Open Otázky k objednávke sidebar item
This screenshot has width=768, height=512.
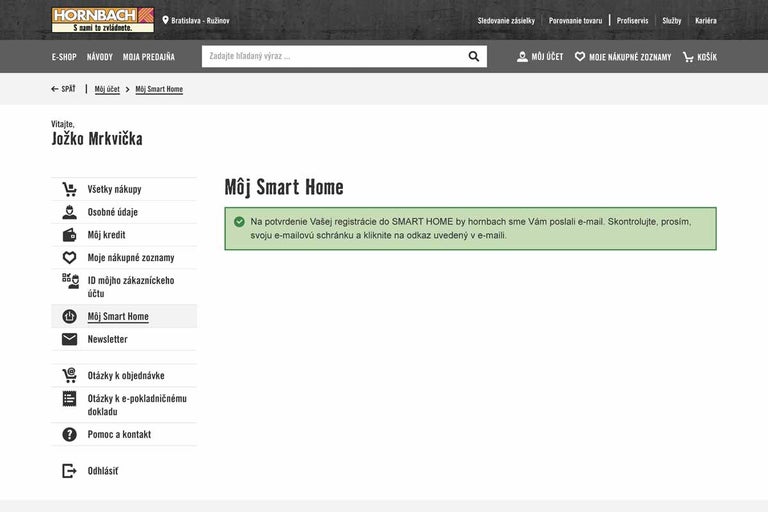[x=125, y=376]
